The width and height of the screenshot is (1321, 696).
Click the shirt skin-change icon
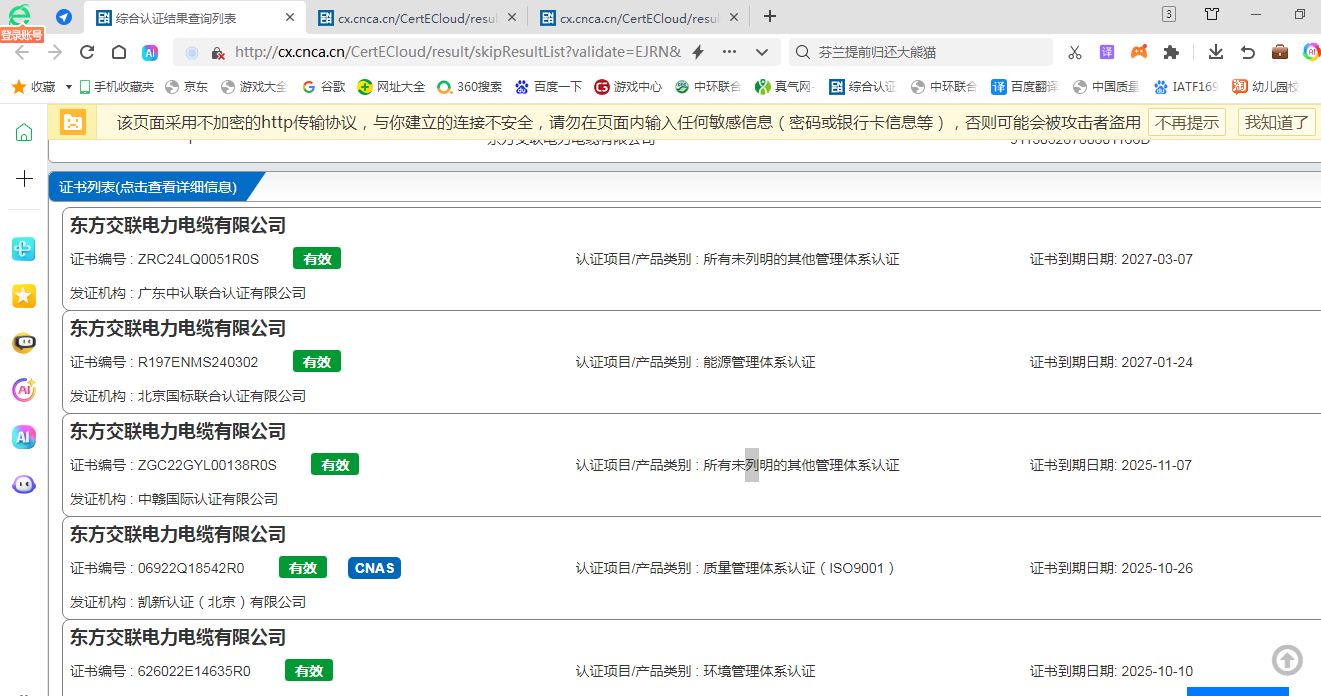pos(1212,14)
